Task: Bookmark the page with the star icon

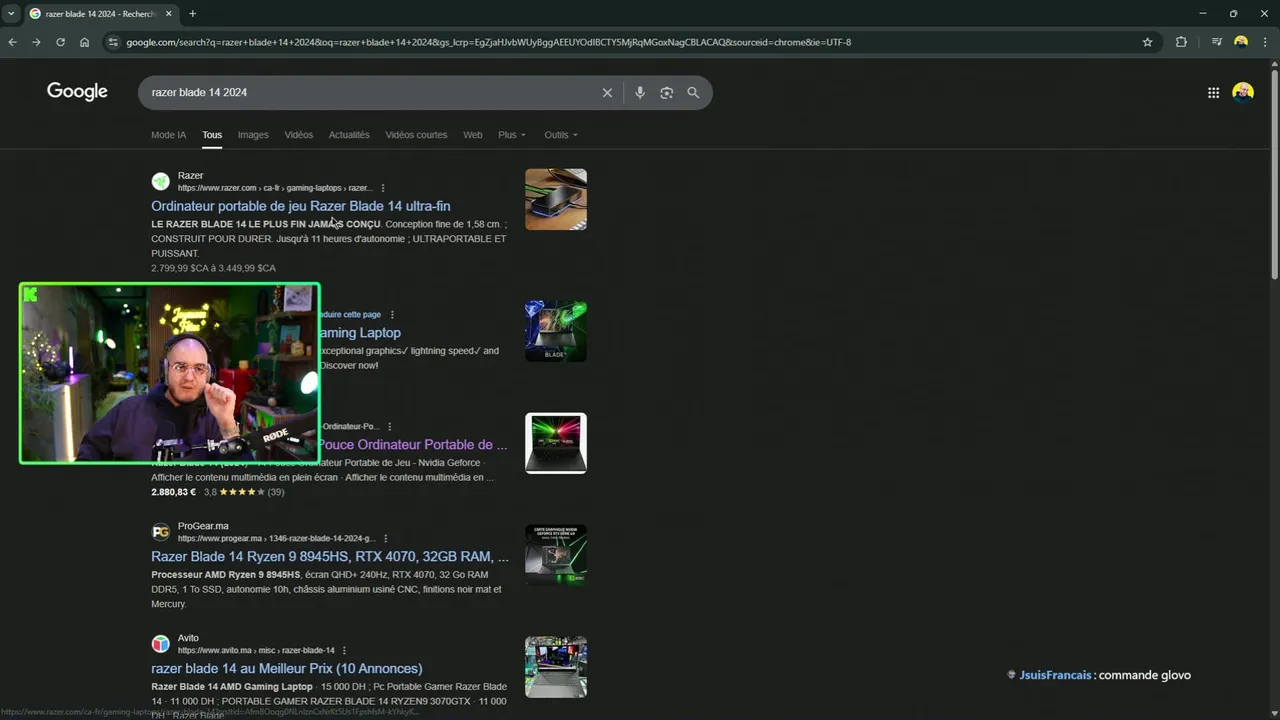Action: (1147, 42)
